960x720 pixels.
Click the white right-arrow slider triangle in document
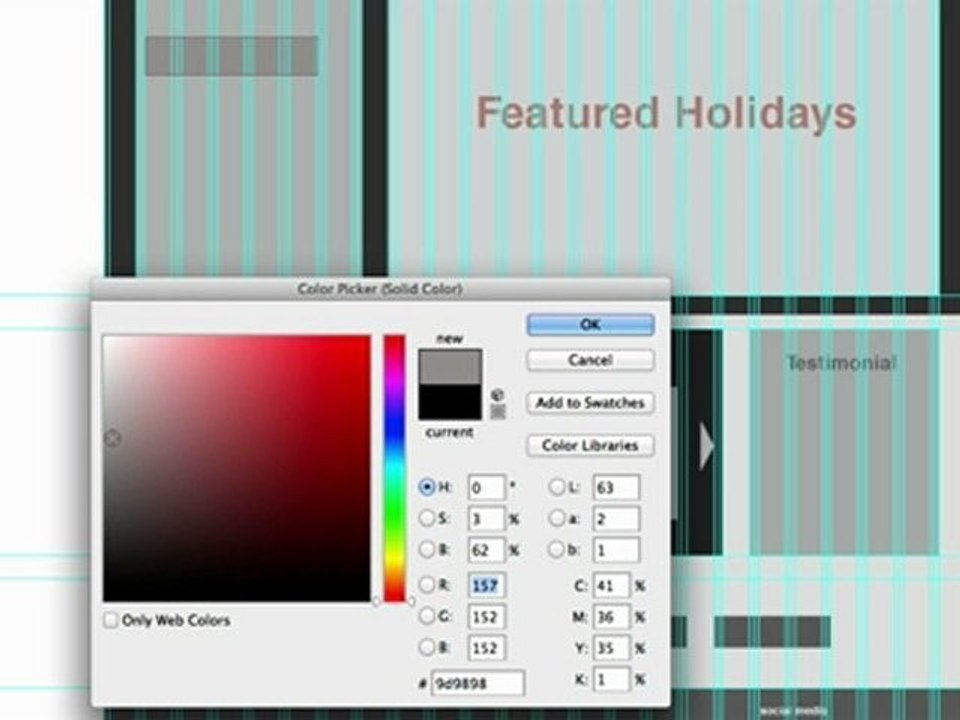coord(707,445)
